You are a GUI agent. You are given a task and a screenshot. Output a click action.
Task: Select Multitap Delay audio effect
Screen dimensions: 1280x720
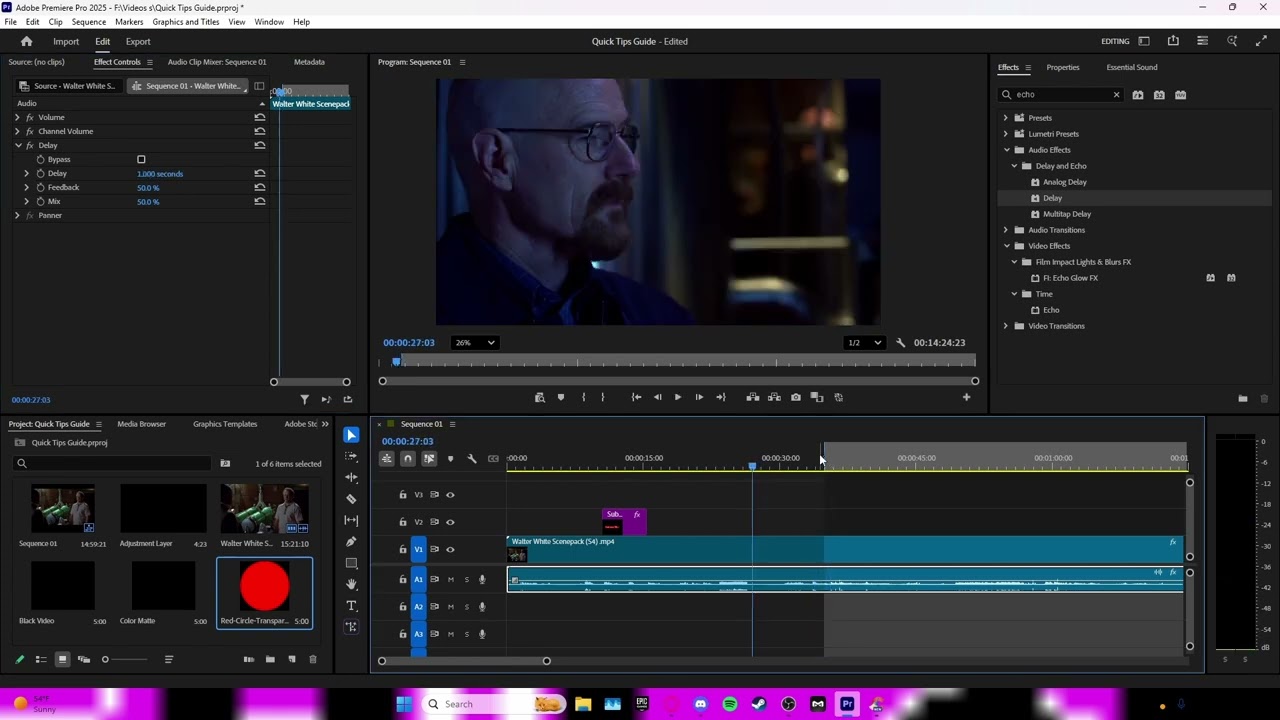coord(1067,214)
